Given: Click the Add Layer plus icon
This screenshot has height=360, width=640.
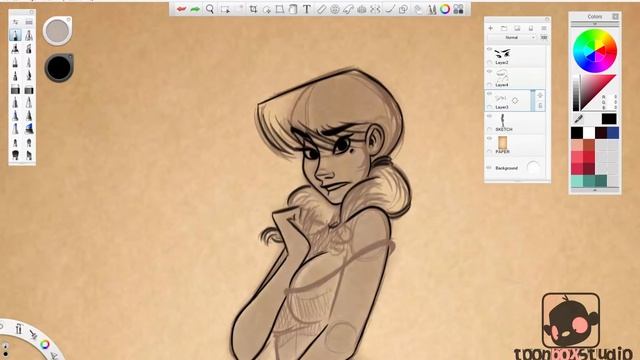Looking at the screenshot, I should click(x=491, y=28).
